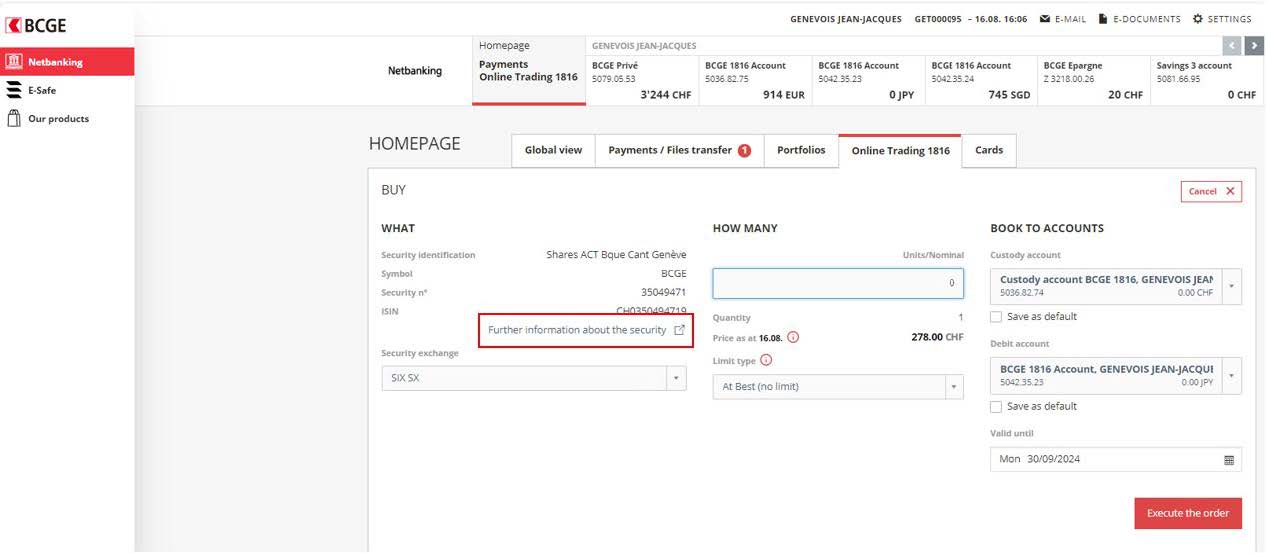Image resolution: width=1267 pixels, height=553 pixels.
Task: Switch to the Online Trading 1816 tab
Action: 900,151
